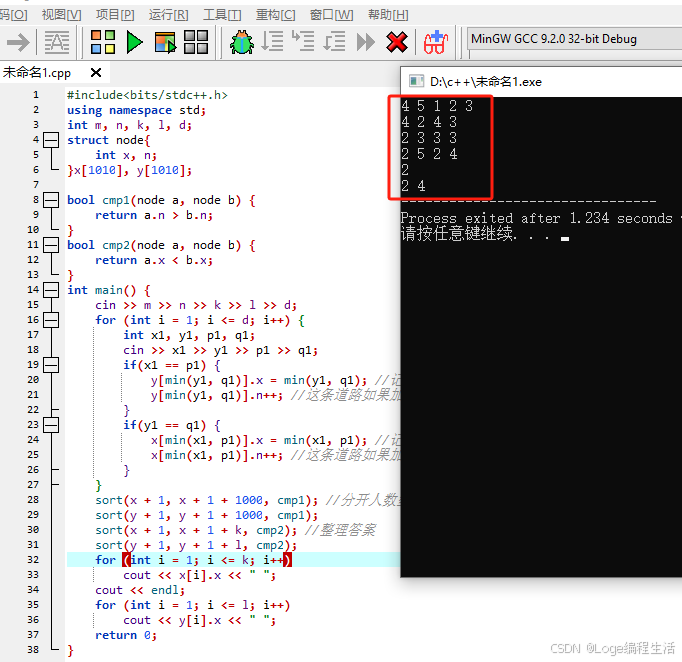This screenshot has height=662, width=682.
Task: Collapse the main function fold at line 14
Action: tap(51, 290)
